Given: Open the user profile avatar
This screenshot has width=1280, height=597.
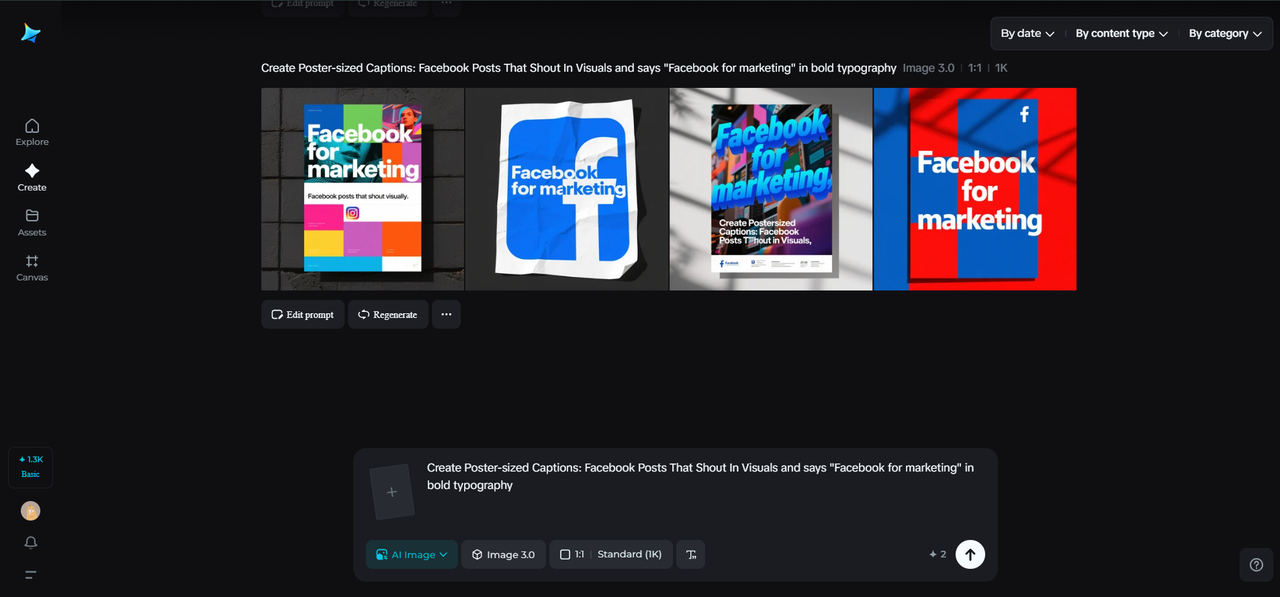Looking at the screenshot, I should click(31, 511).
